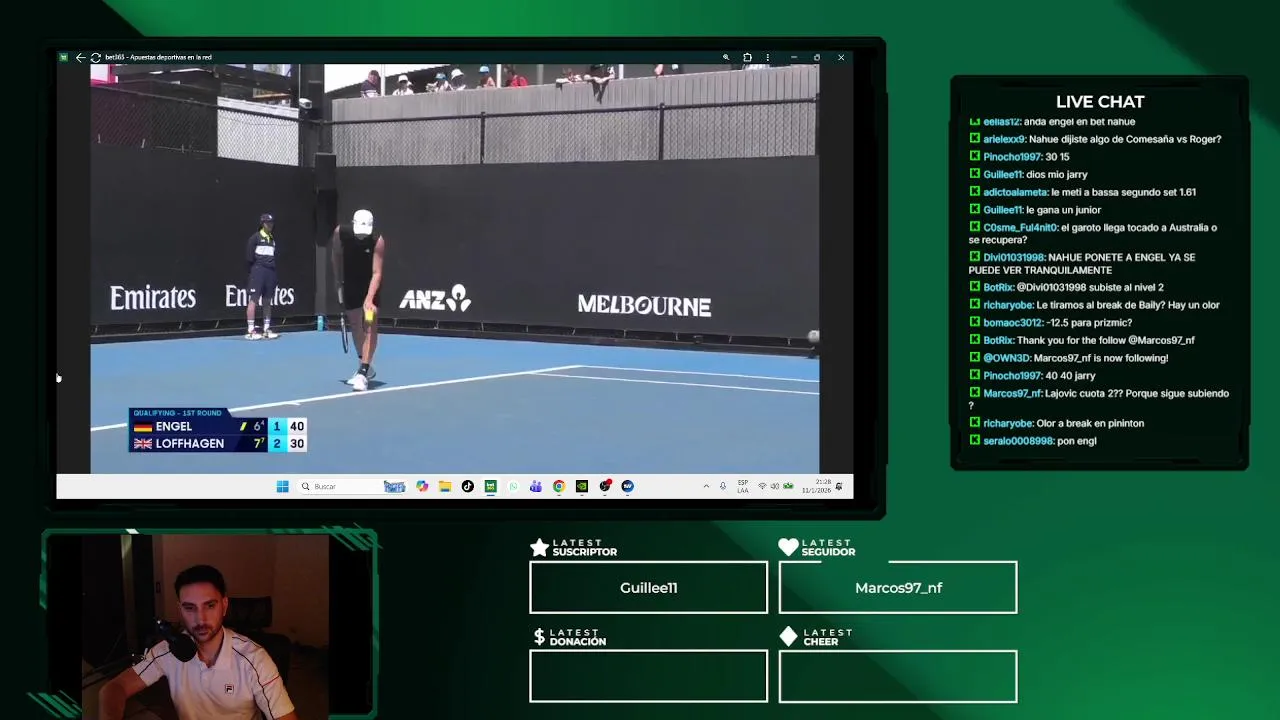The height and width of the screenshot is (720, 1280).
Task: Click the message 'dios mio jarry'
Action: (x=1057, y=174)
